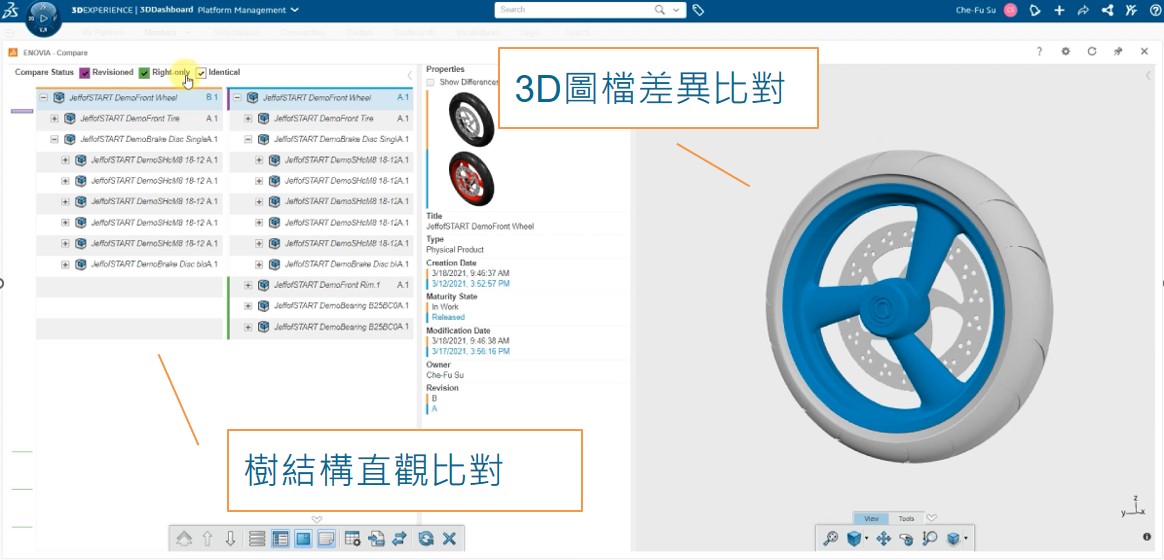Click the stacked rows list view icon
1164x560 pixels.
click(257, 539)
